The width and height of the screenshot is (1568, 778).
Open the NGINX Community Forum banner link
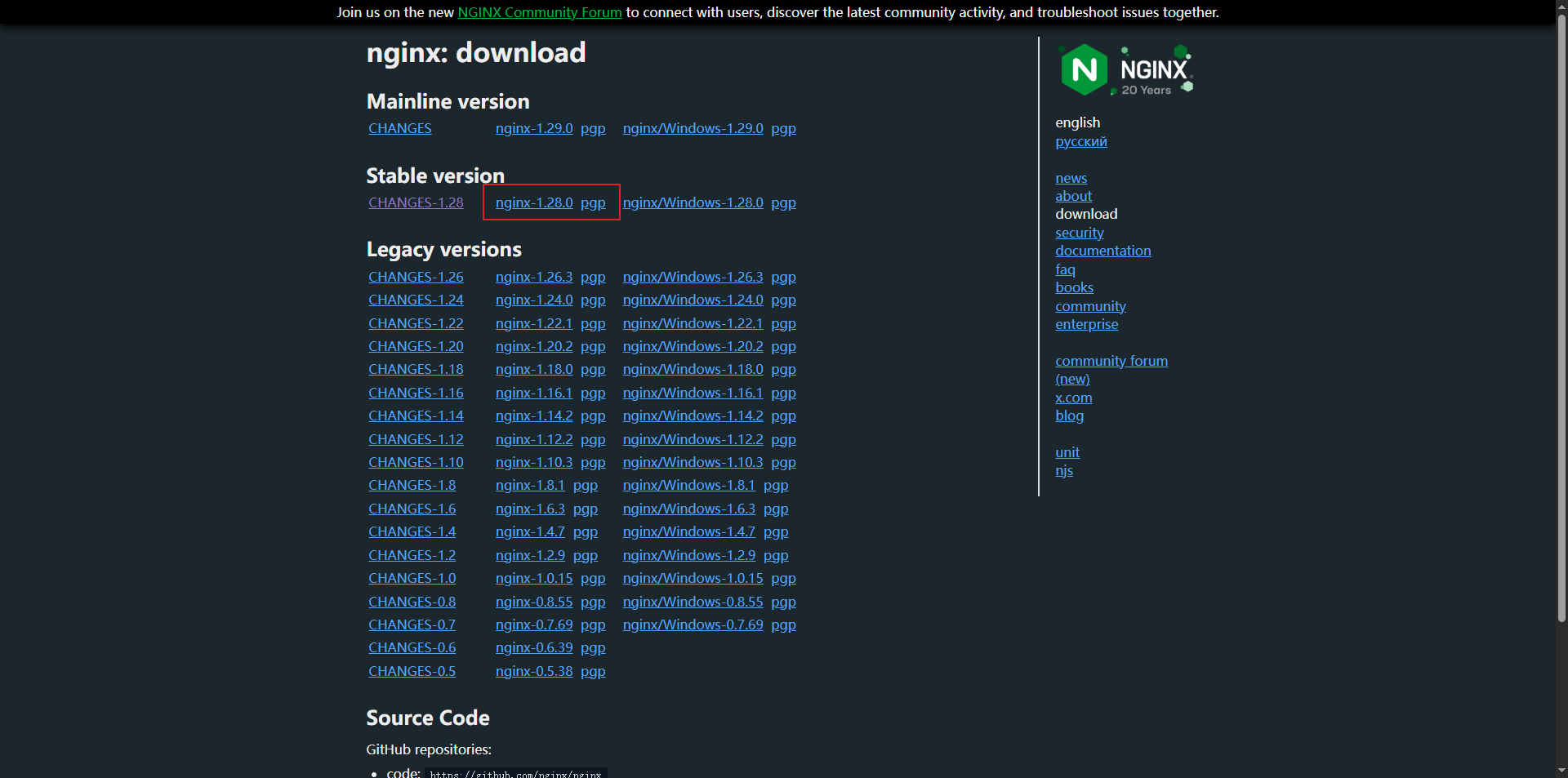coord(540,12)
